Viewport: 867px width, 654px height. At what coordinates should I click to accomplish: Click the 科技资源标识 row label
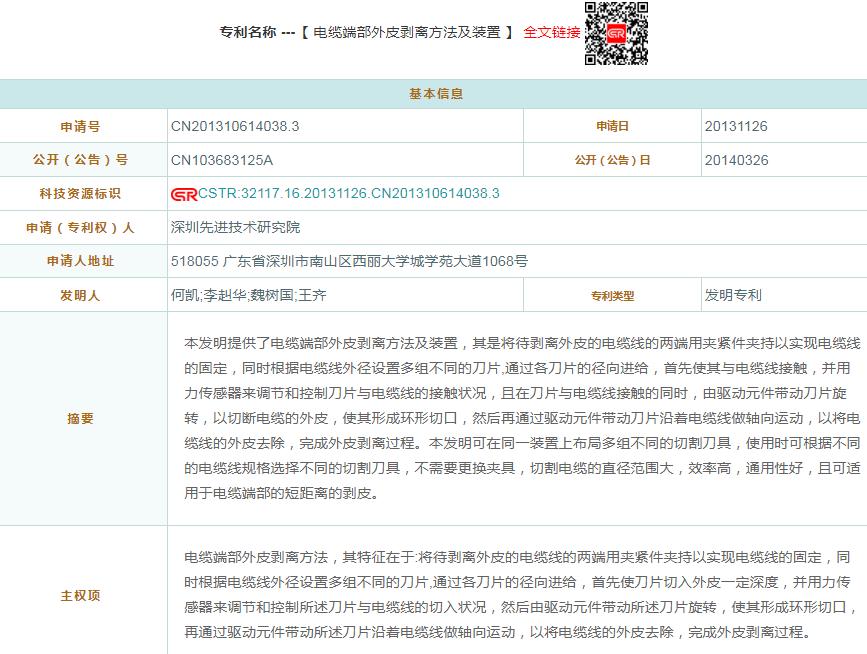click(x=80, y=194)
